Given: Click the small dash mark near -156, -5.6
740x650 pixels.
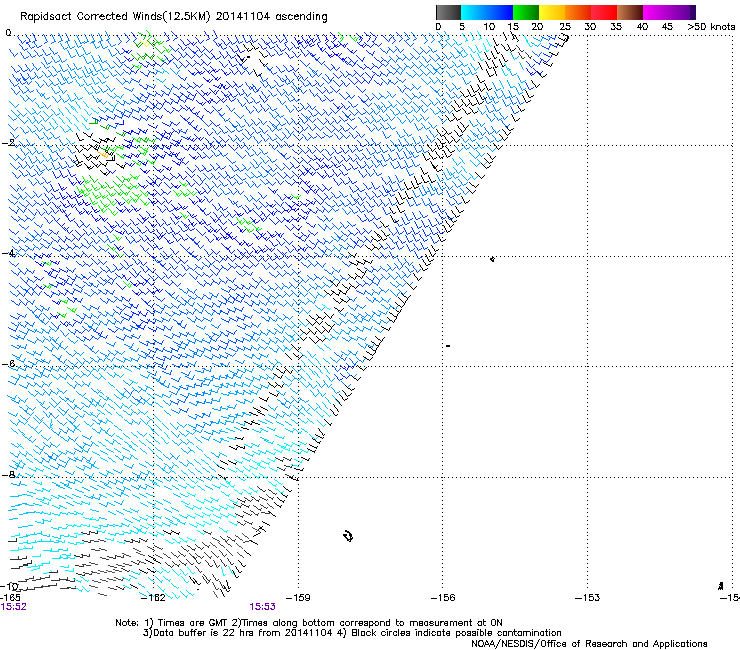Looking at the screenshot, I should click(448, 346).
